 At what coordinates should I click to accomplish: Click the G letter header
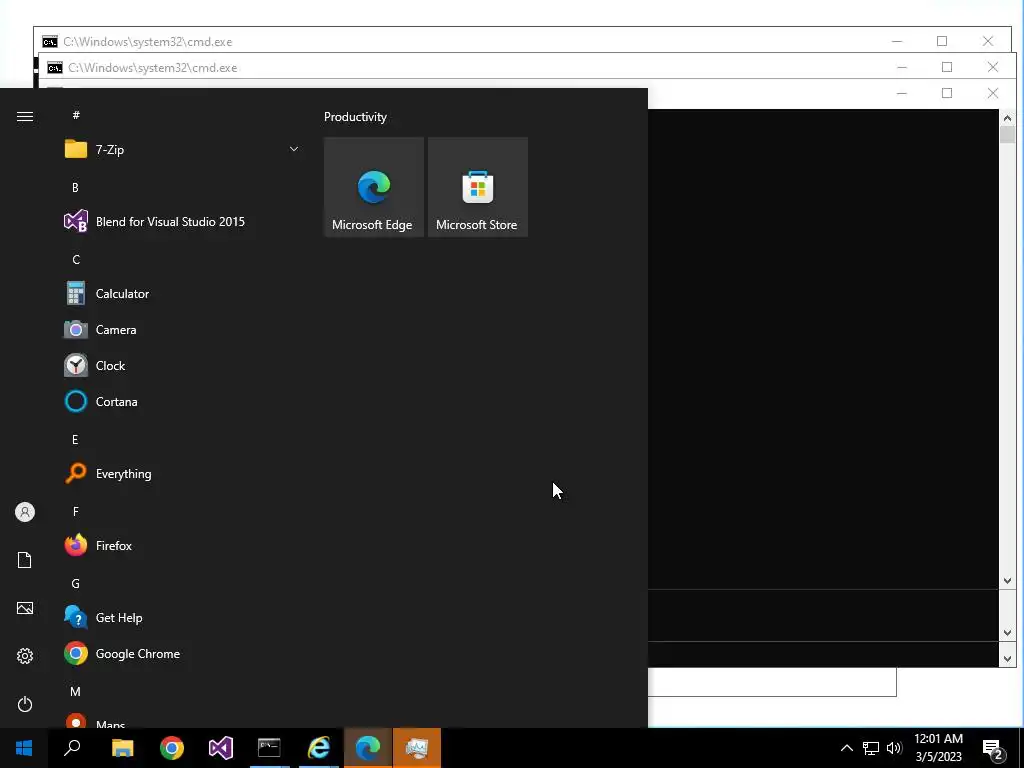point(76,584)
